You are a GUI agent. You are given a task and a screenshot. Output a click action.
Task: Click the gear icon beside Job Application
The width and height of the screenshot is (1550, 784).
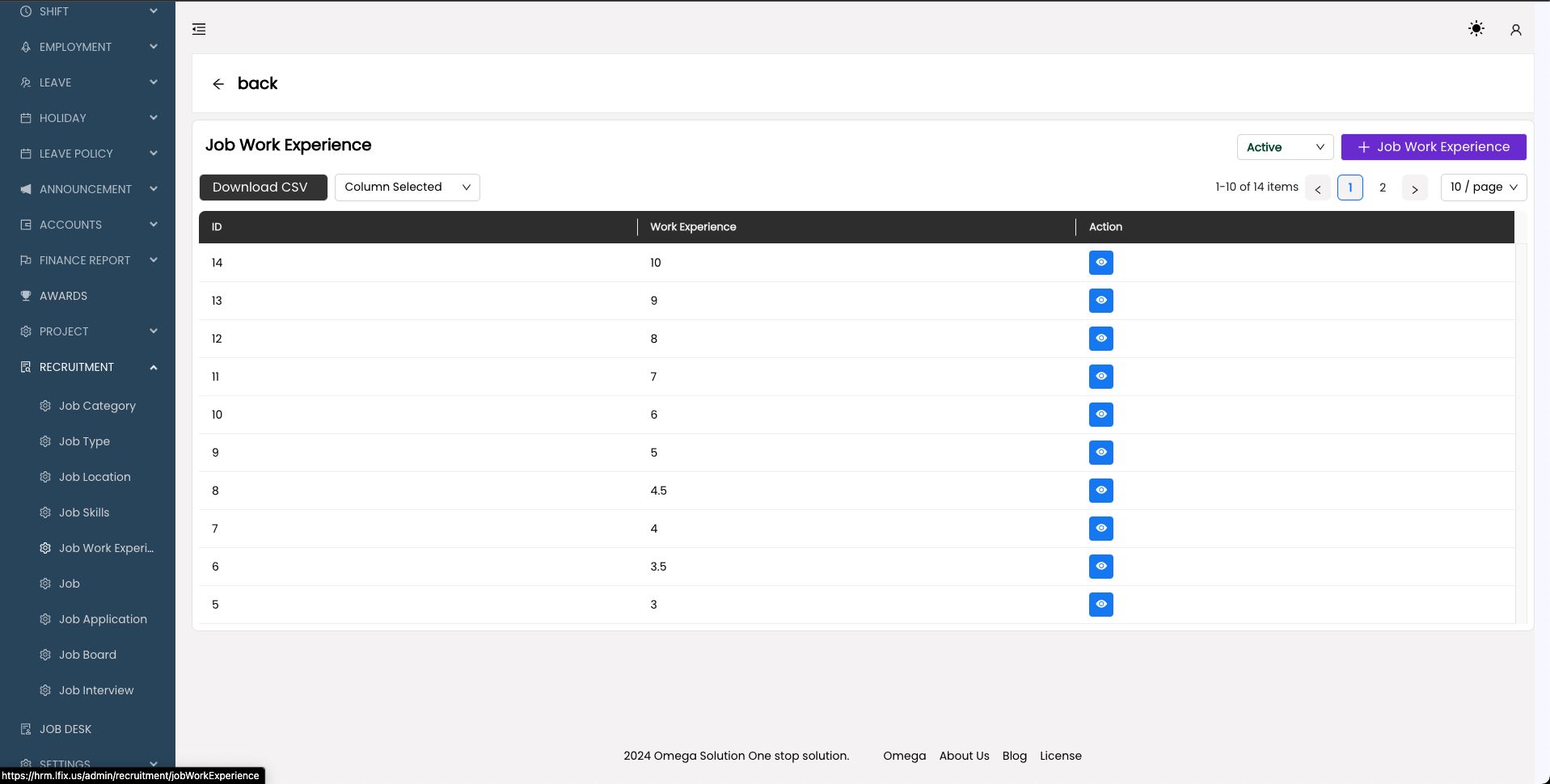coord(45,619)
